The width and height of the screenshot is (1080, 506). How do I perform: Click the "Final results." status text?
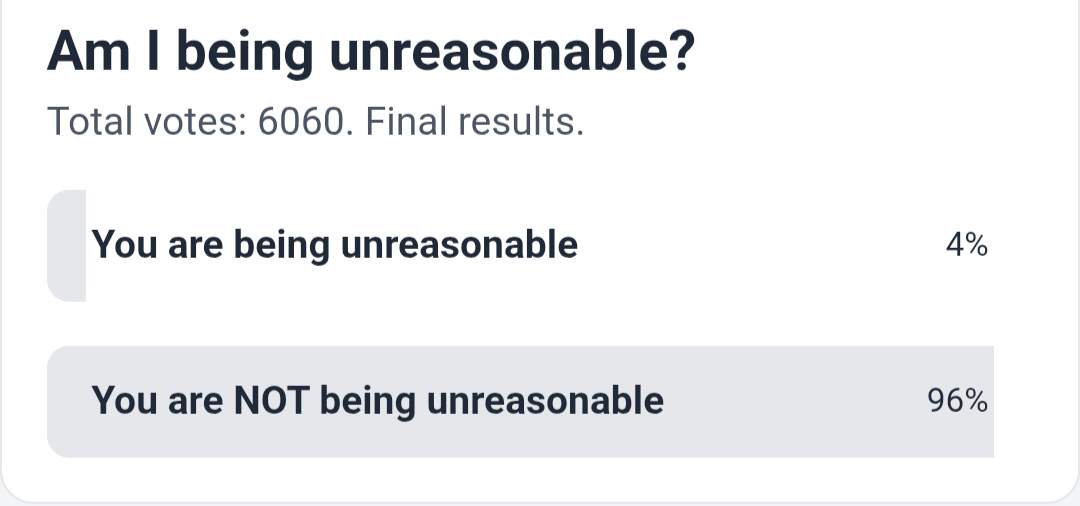click(x=474, y=122)
